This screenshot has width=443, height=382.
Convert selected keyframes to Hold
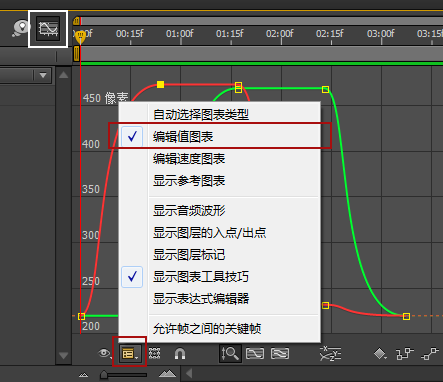click(405, 353)
